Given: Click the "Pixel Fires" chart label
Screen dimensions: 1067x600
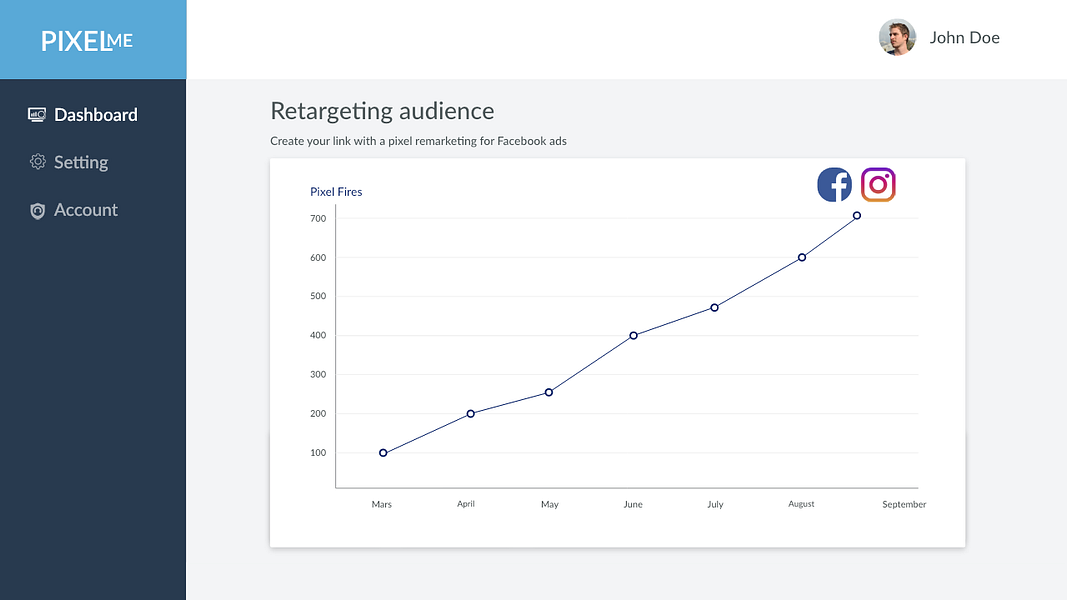Looking at the screenshot, I should click(336, 192).
